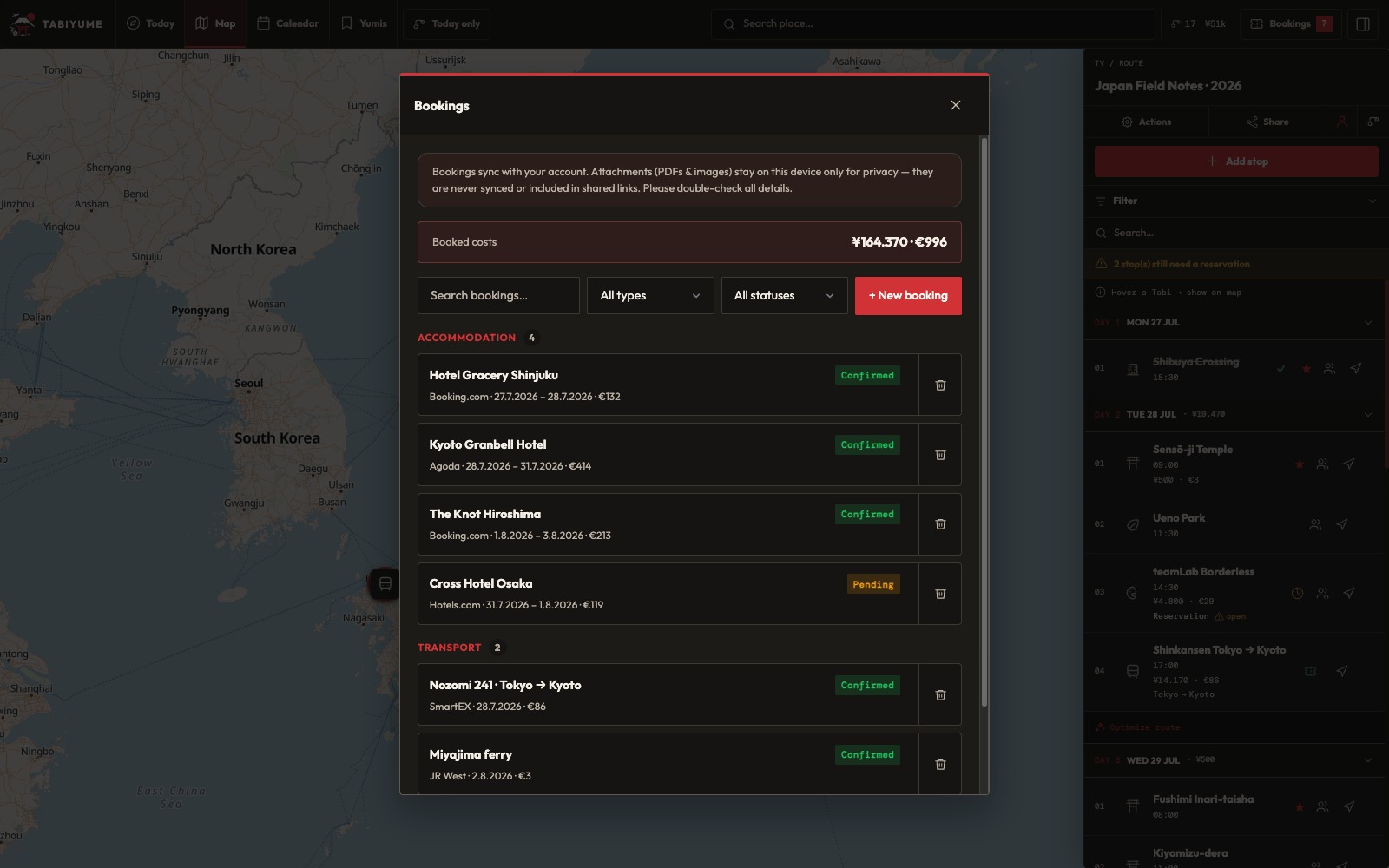Open the Actions menu
1389x868 pixels.
click(1146, 122)
